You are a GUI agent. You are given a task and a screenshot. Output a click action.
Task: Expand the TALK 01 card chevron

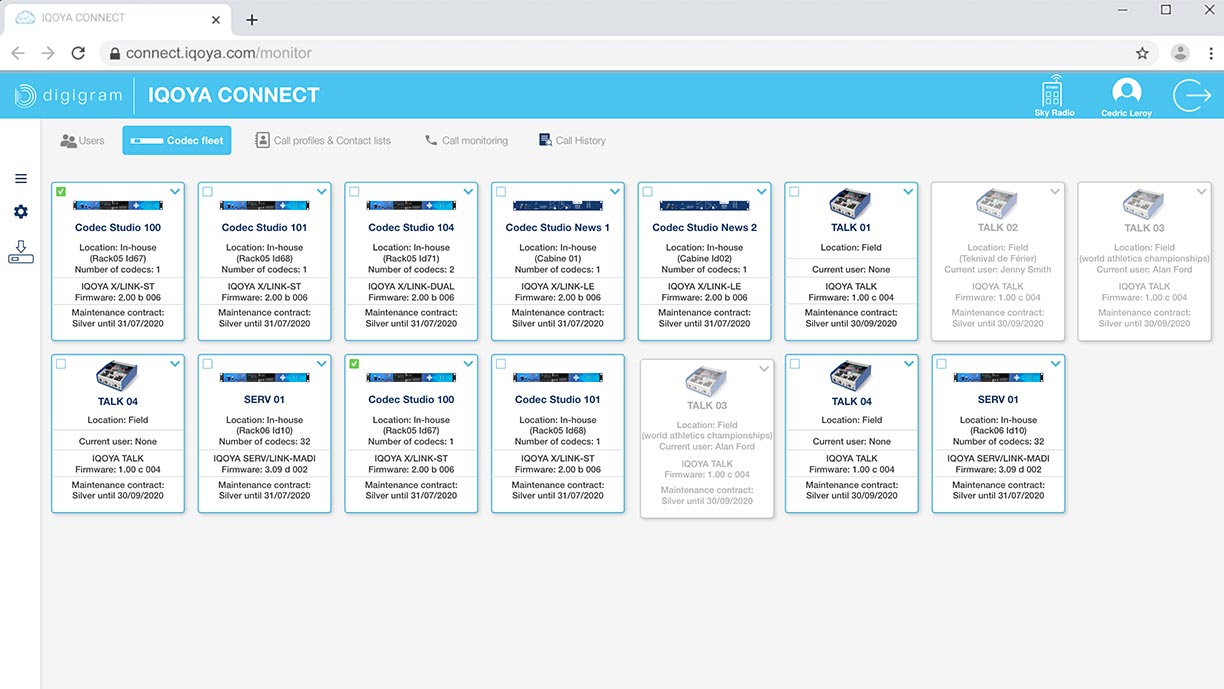coord(908,192)
